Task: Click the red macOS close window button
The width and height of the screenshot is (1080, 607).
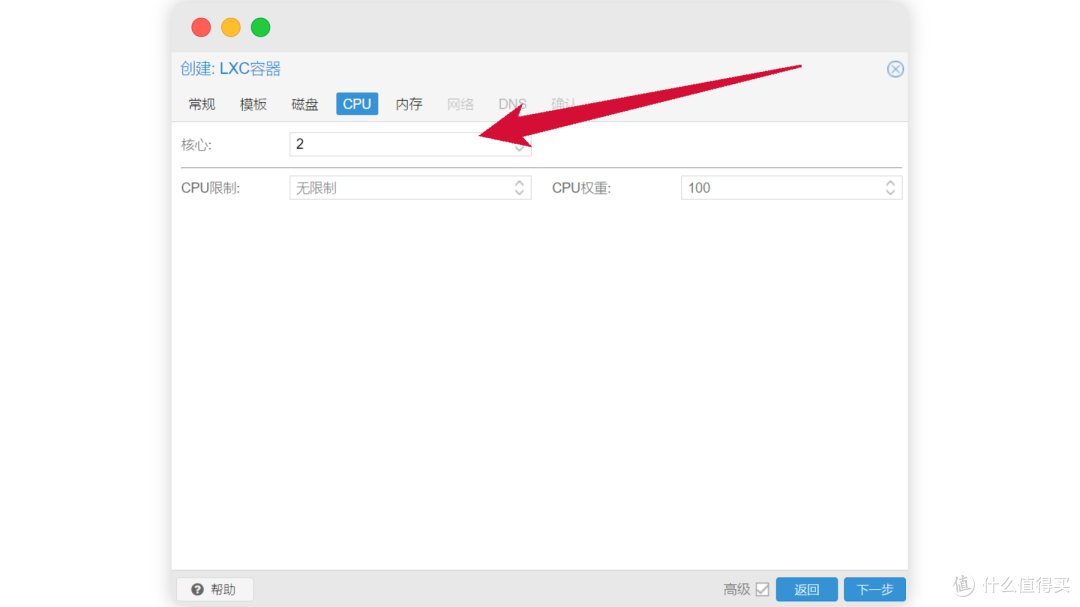Action: (201, 28)
